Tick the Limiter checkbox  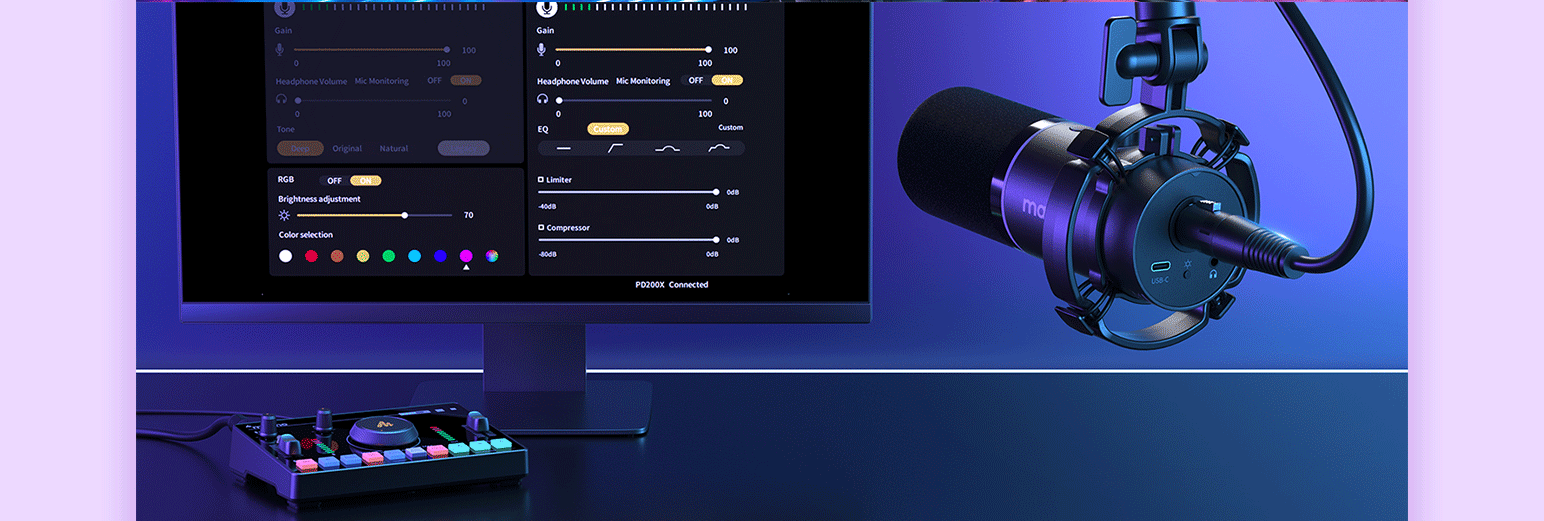[x=541, y=180]
